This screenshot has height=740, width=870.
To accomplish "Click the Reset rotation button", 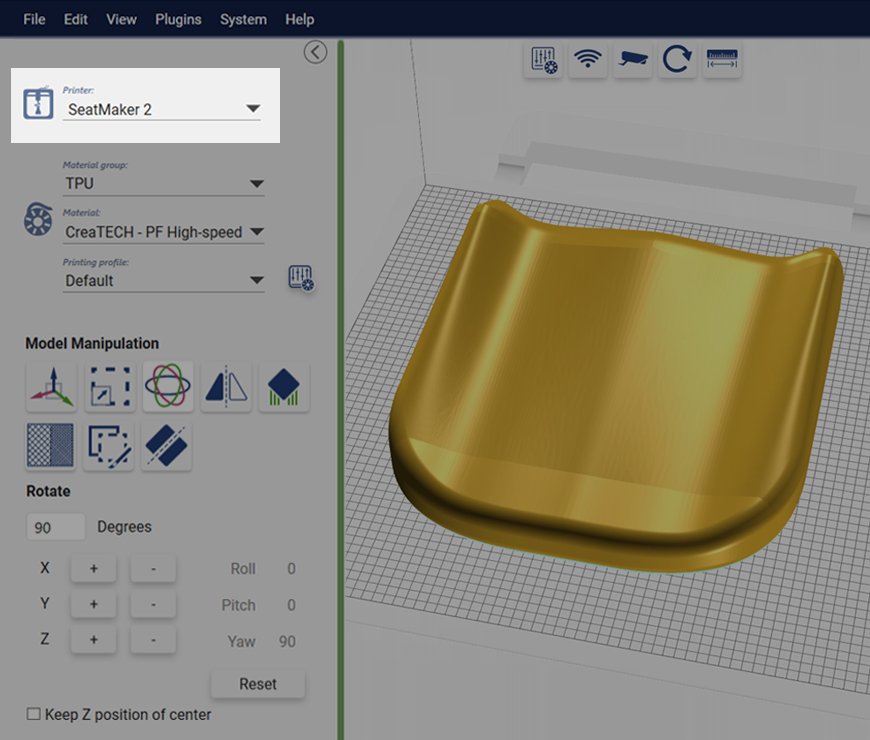I will pos(258,684).
